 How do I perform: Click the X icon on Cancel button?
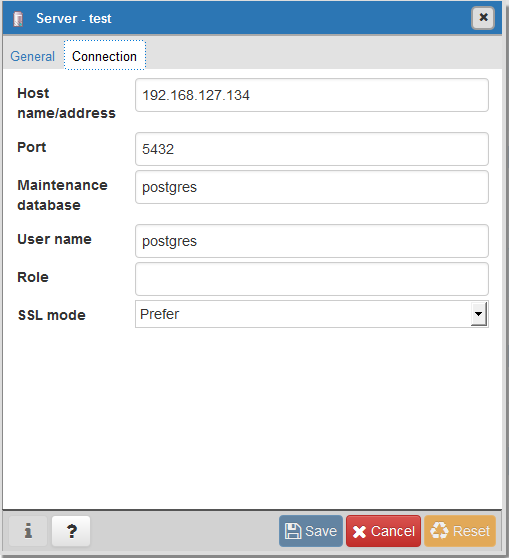360,532
